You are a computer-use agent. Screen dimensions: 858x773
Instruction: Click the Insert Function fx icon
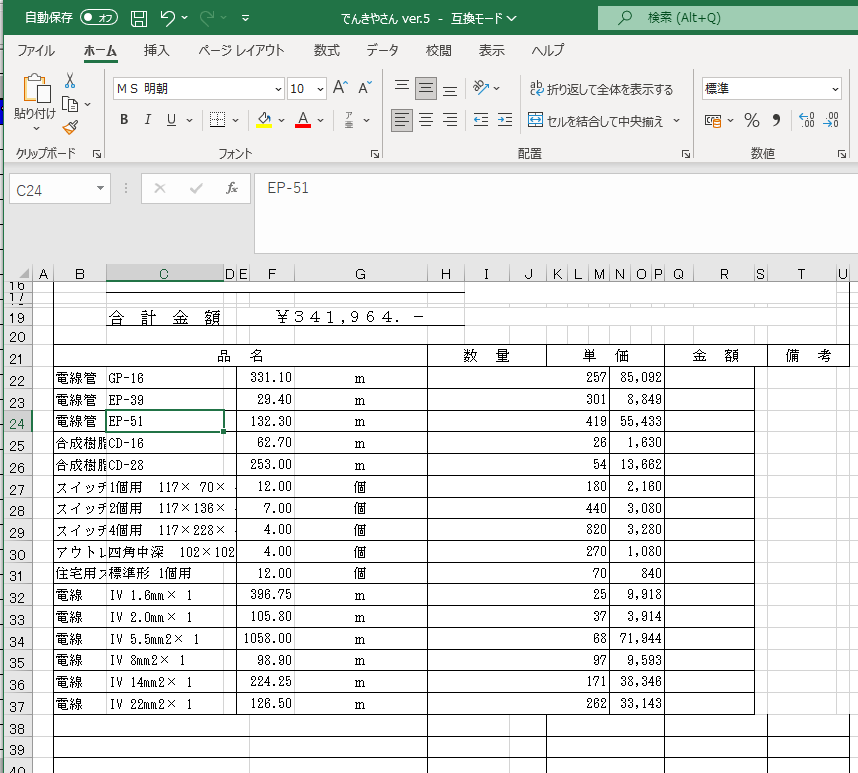pos(231,189)
